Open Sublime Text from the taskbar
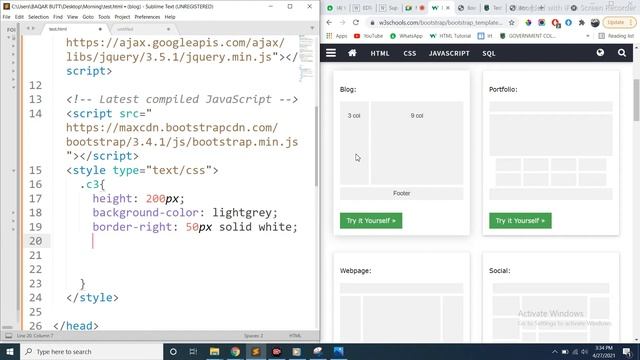Viewport: 640px width, 360px height. 256,351
